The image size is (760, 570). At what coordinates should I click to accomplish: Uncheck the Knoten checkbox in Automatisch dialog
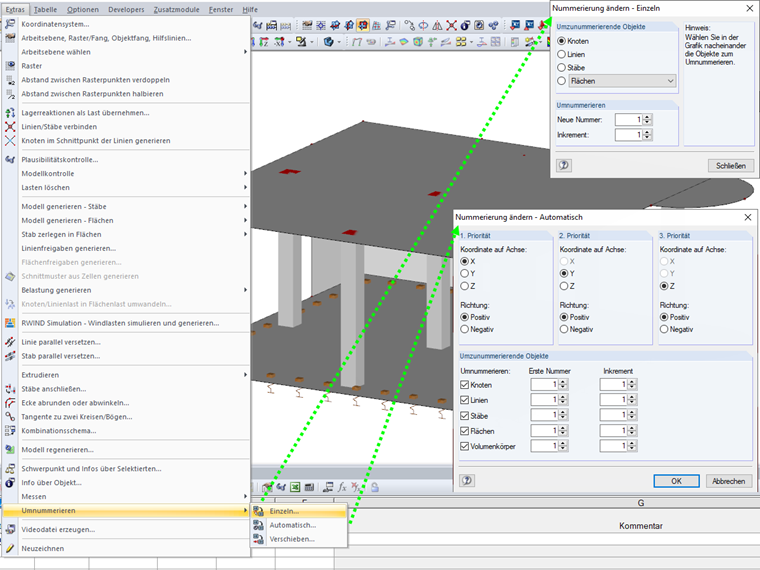[x=464, y=385]
